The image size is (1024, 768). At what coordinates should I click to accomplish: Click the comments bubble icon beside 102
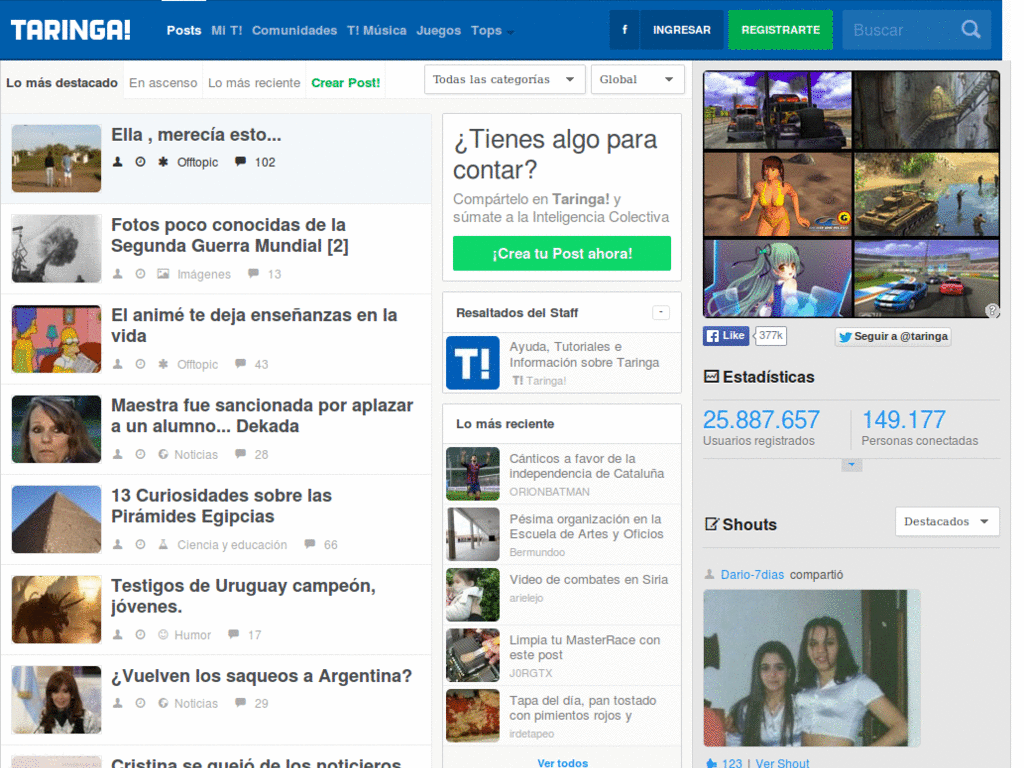240,161
